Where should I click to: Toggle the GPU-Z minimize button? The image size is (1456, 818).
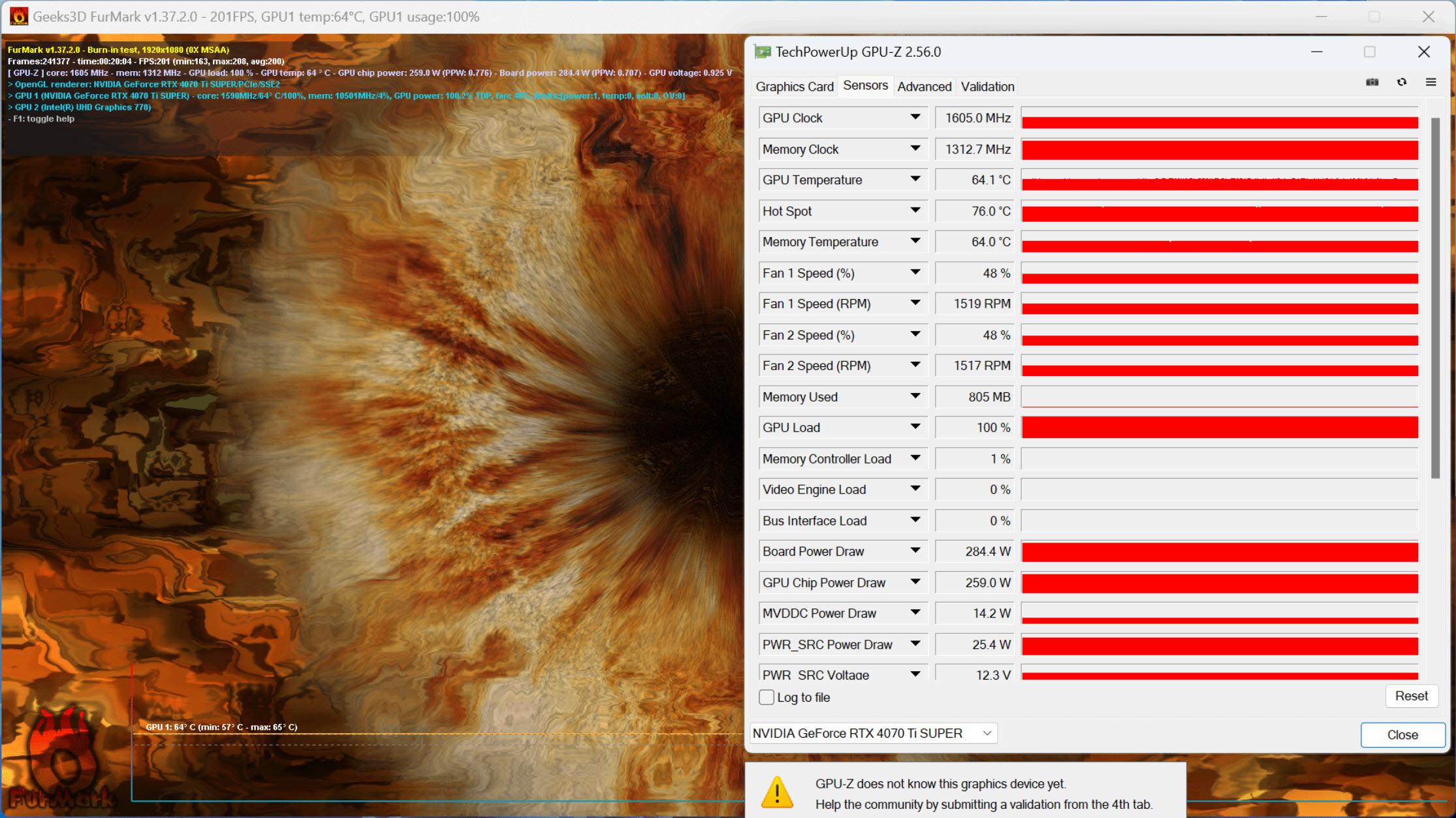[1317, 51]
